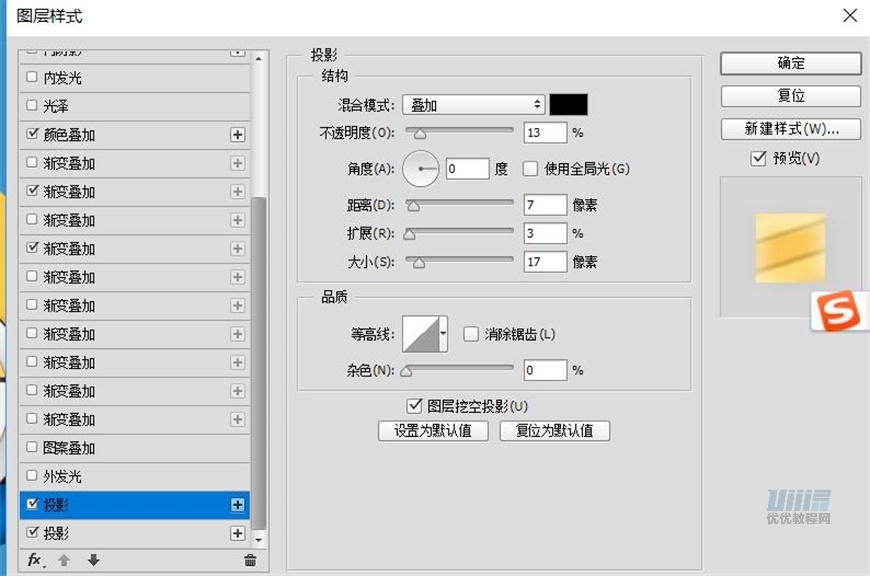Open the 混合模式 dropdown showing 叠加

(x=473, y=105)
